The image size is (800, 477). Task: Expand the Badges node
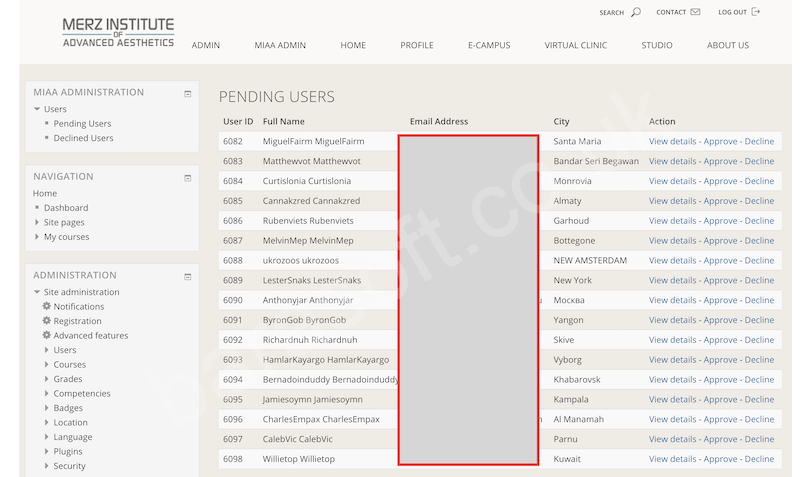[x=46, y=408]
